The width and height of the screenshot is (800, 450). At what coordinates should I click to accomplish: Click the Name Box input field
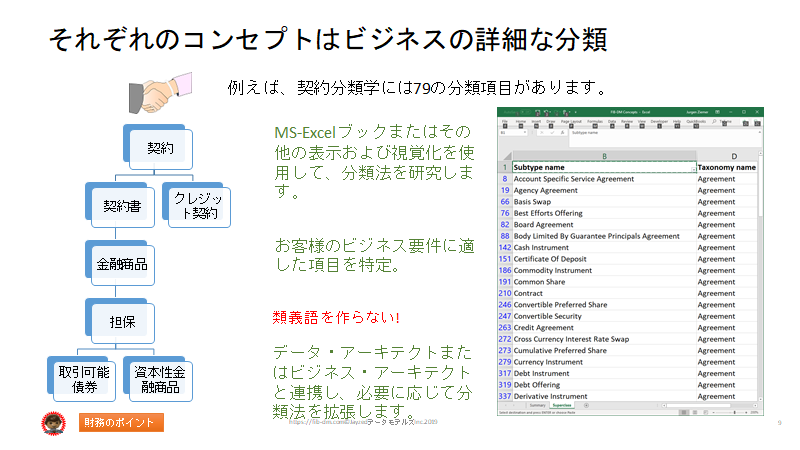513,133
